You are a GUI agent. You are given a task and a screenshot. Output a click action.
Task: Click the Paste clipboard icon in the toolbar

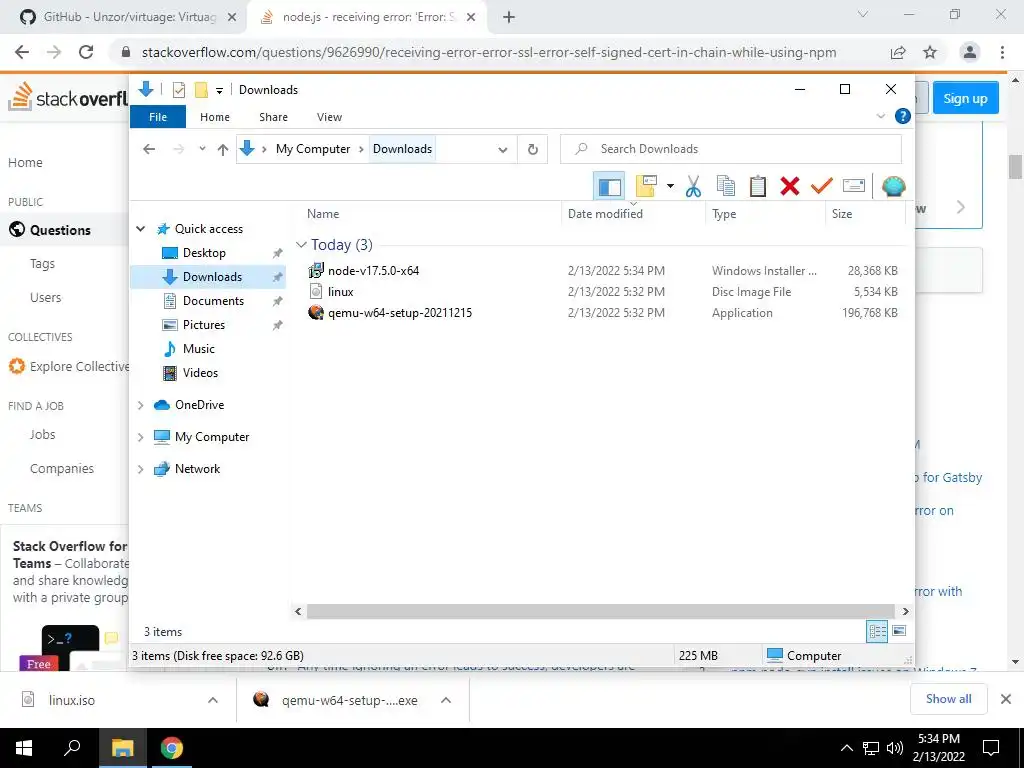[x=758, y=186]
